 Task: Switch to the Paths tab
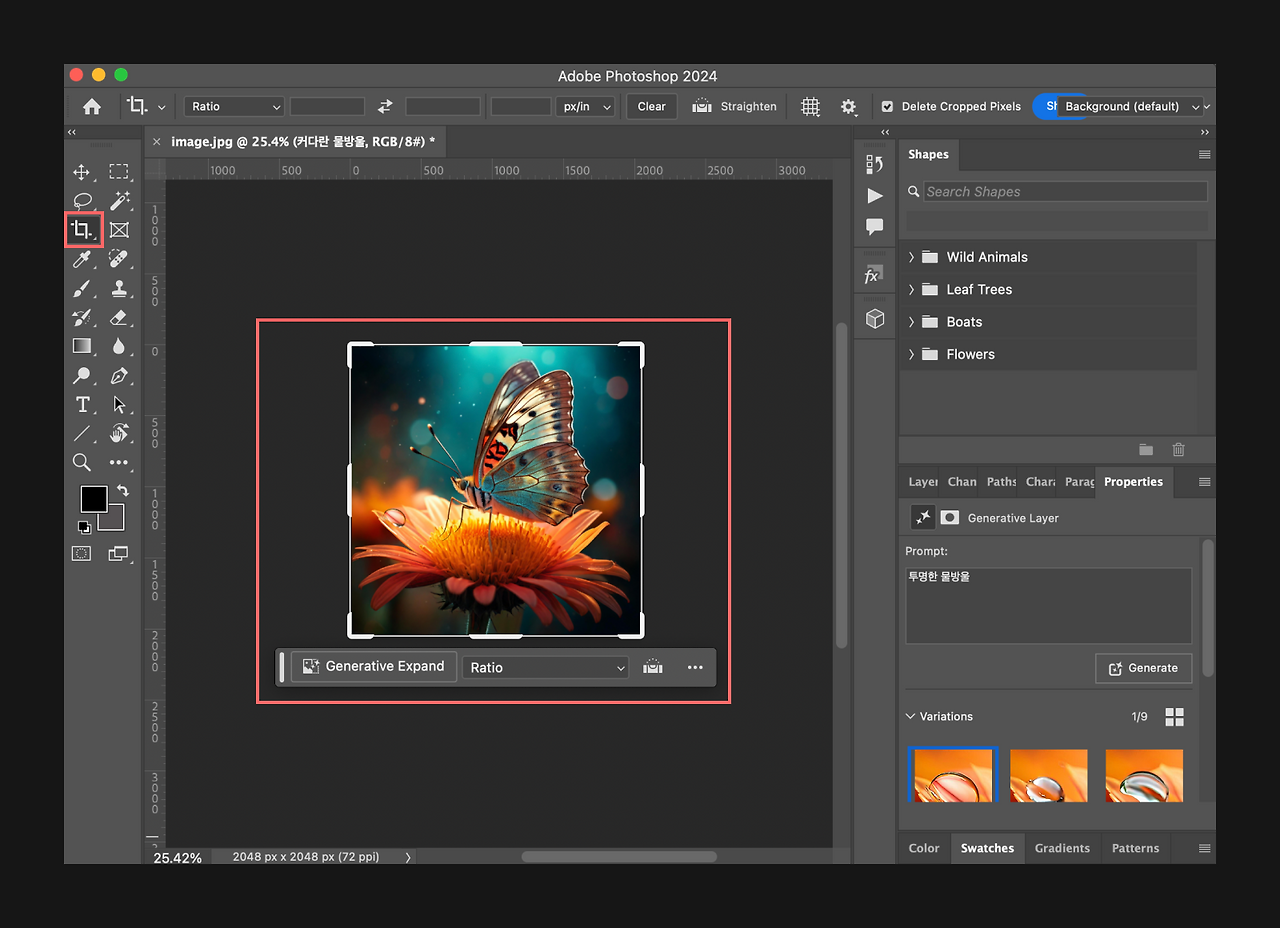click(x=1001, y=482)
